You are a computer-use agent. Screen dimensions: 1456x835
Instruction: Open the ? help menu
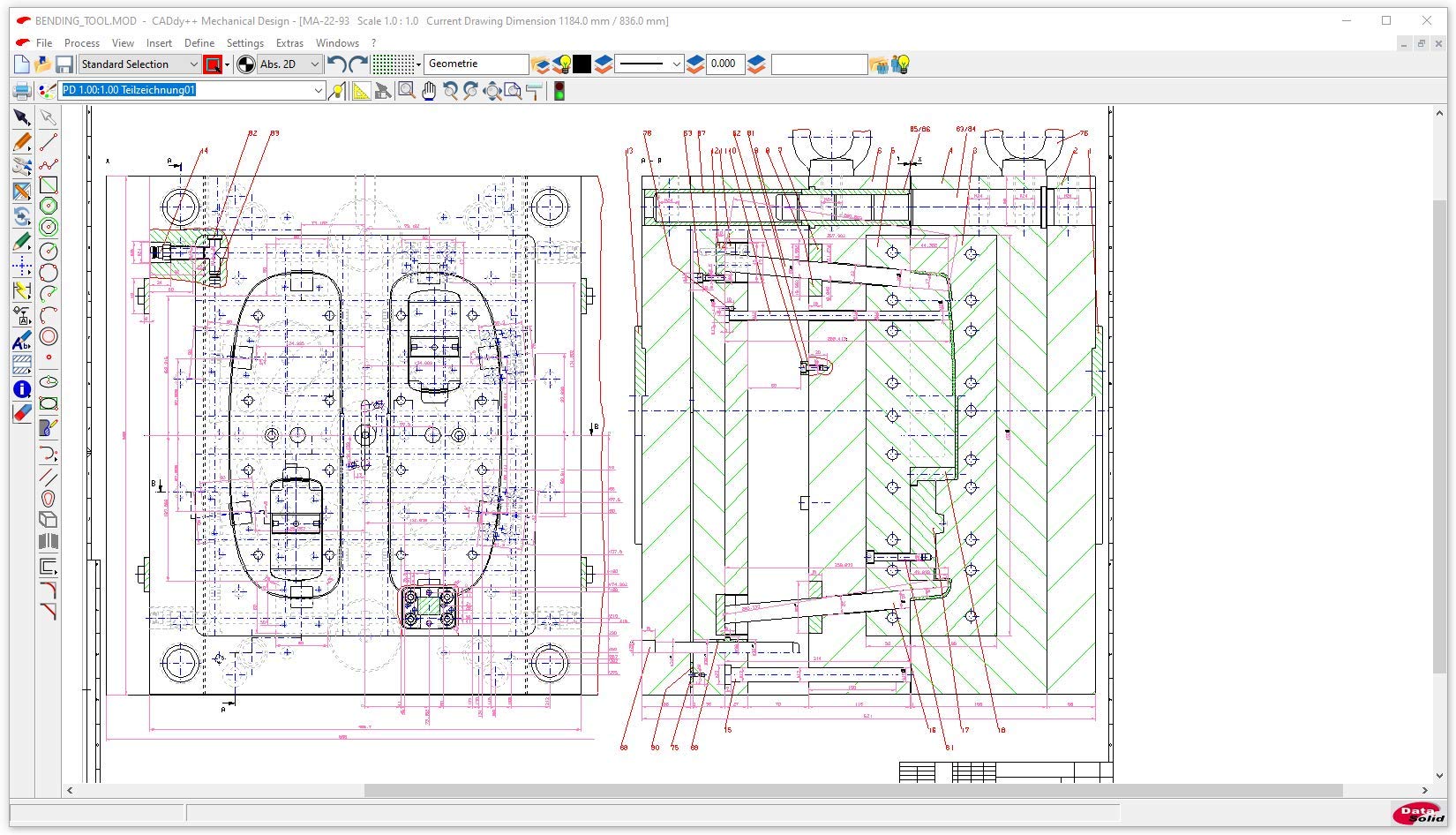pyautogui.click(x=373, y=42)
